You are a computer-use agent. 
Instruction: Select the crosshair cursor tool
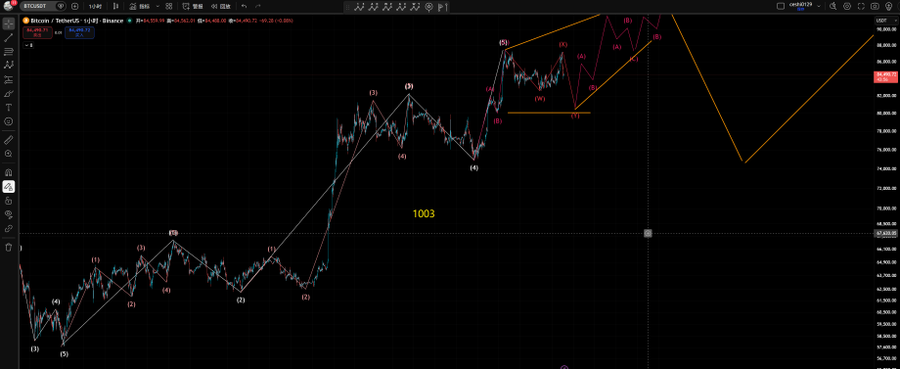click(x=9, y=24)
